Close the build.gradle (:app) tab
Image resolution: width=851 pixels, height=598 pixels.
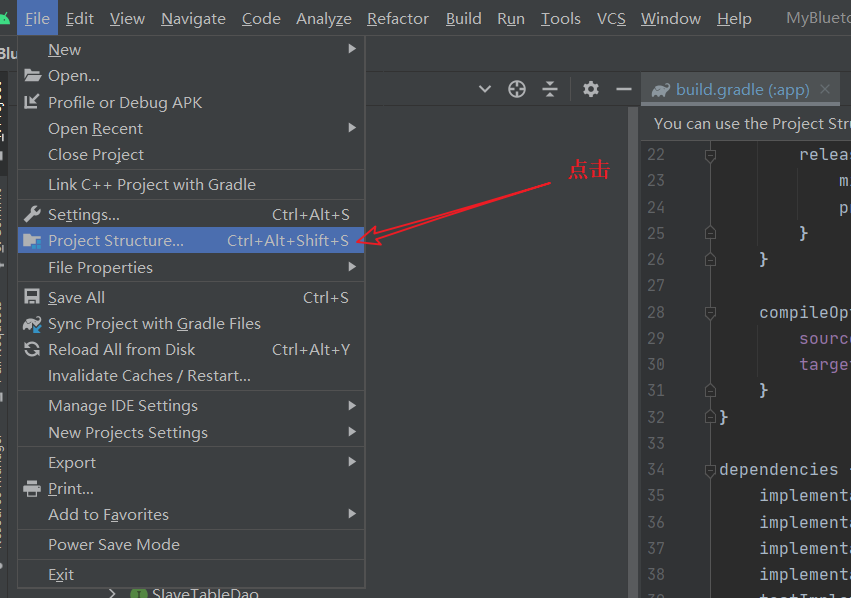point(825,89)
